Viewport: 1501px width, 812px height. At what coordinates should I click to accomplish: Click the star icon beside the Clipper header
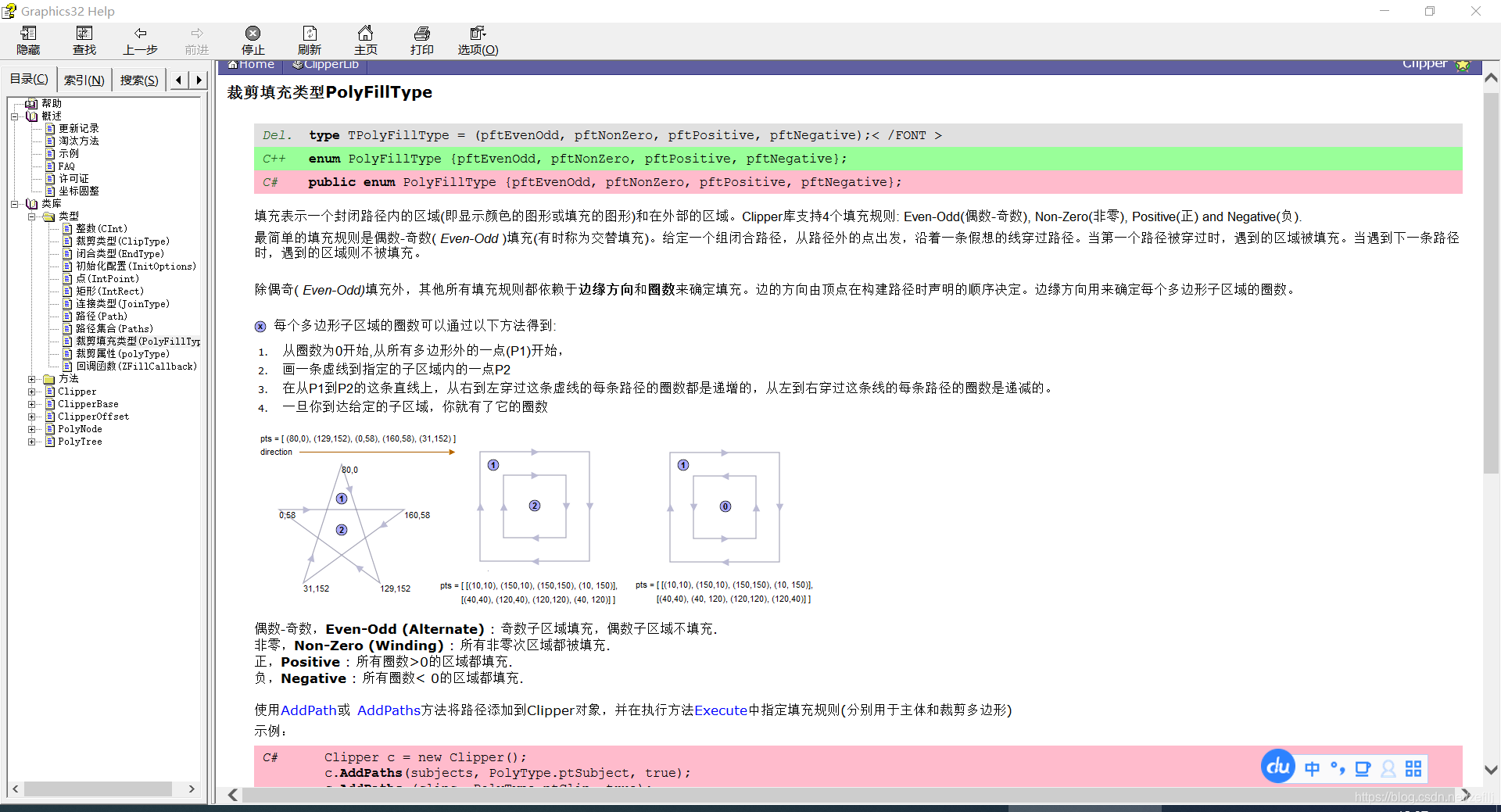point(1463,66)
